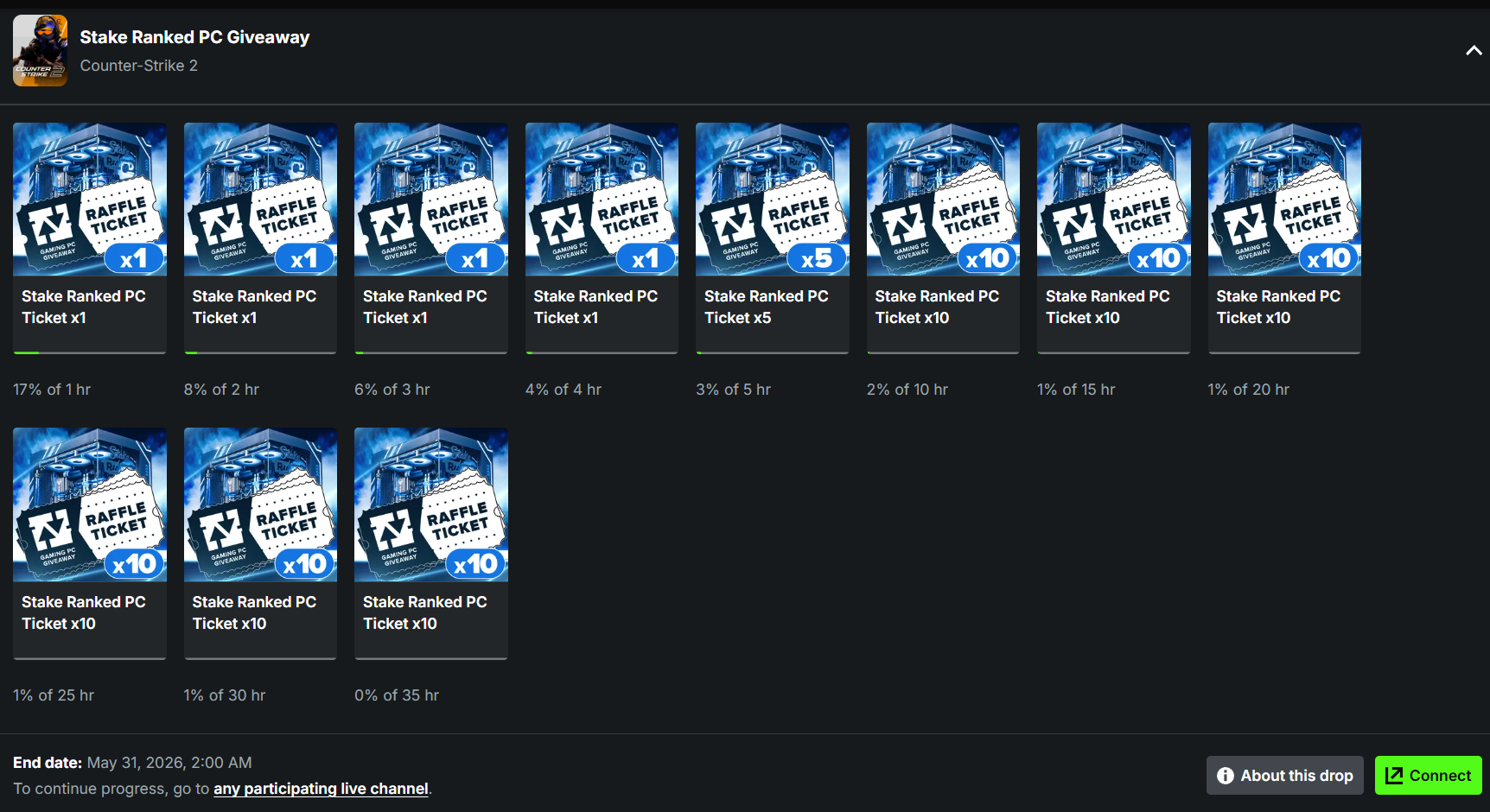Screen dimensions: 1490x812
Task: Click the progress bar above 6% of 3 hr
Action: click(x=431, y=352)
